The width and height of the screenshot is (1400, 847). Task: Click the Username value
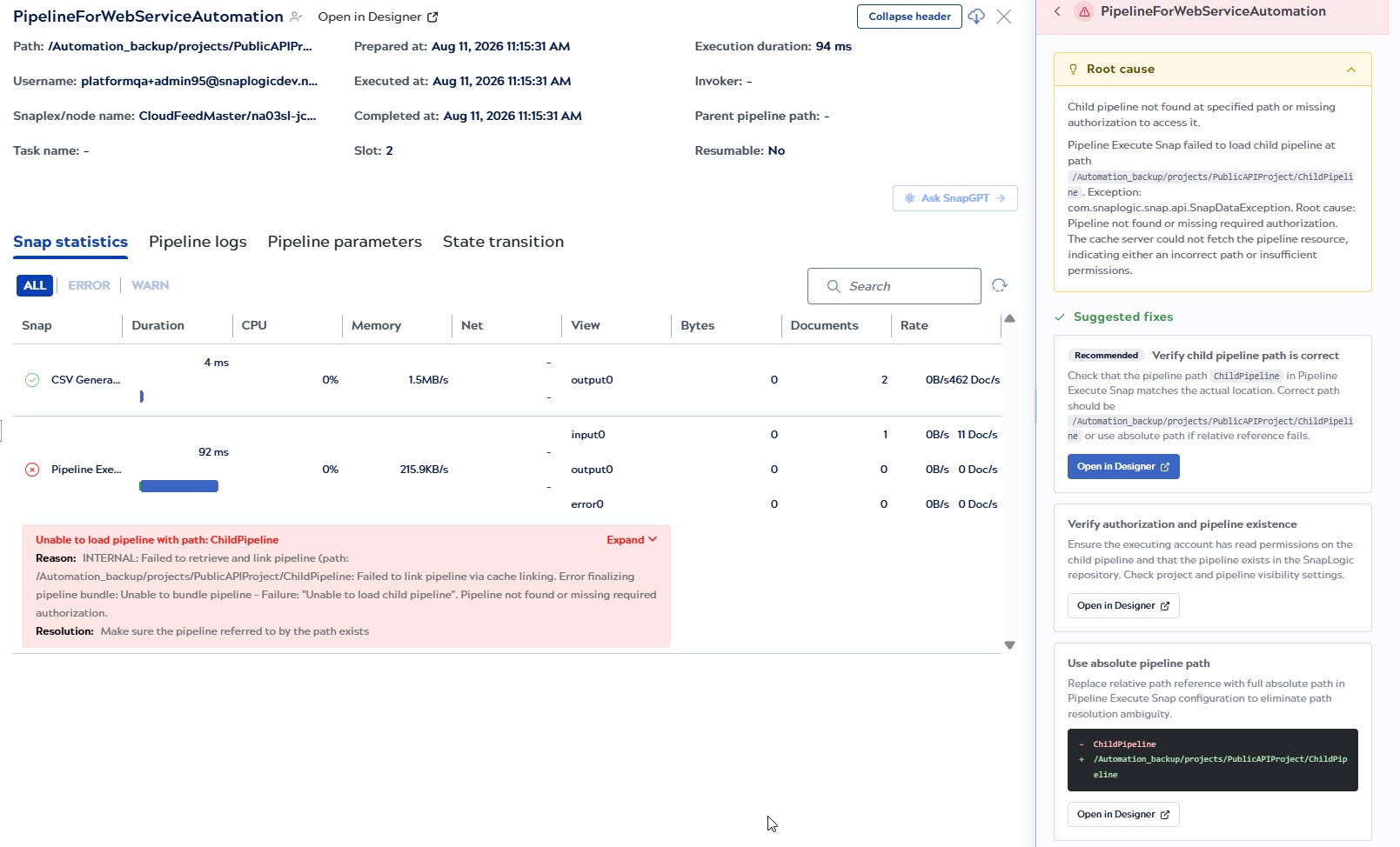tap(199, 81)
